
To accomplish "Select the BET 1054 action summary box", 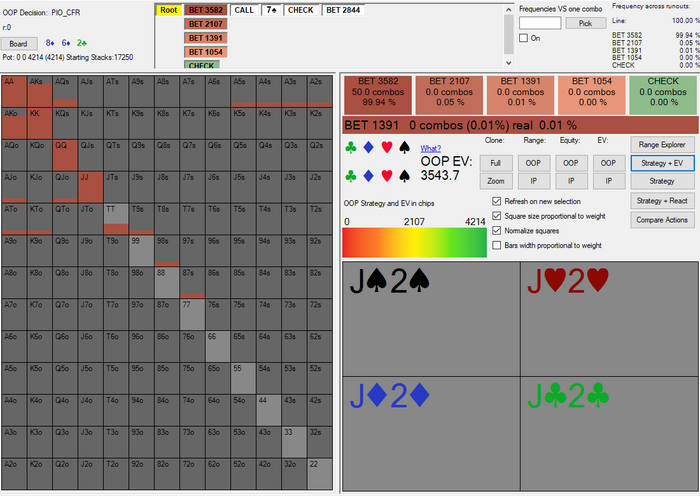I will coord(592,95).
